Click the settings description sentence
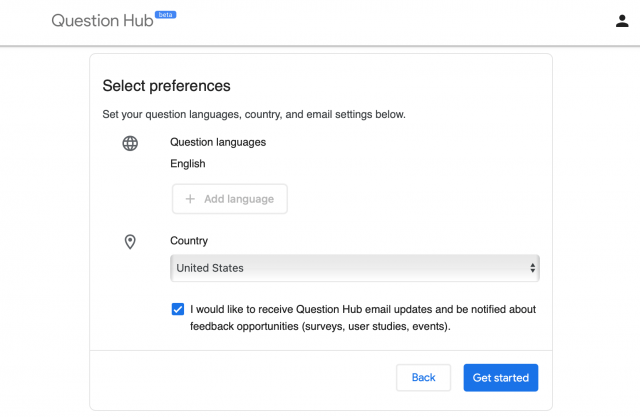 point(254,115)
